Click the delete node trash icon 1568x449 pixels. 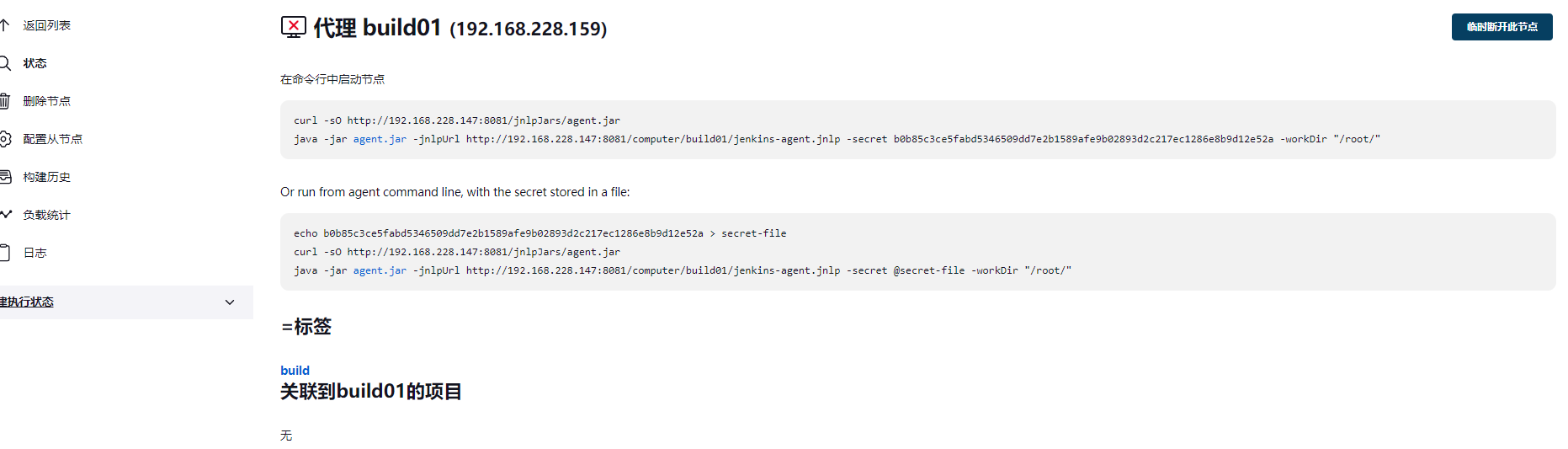pyautogui.click(x=4, y=101)
